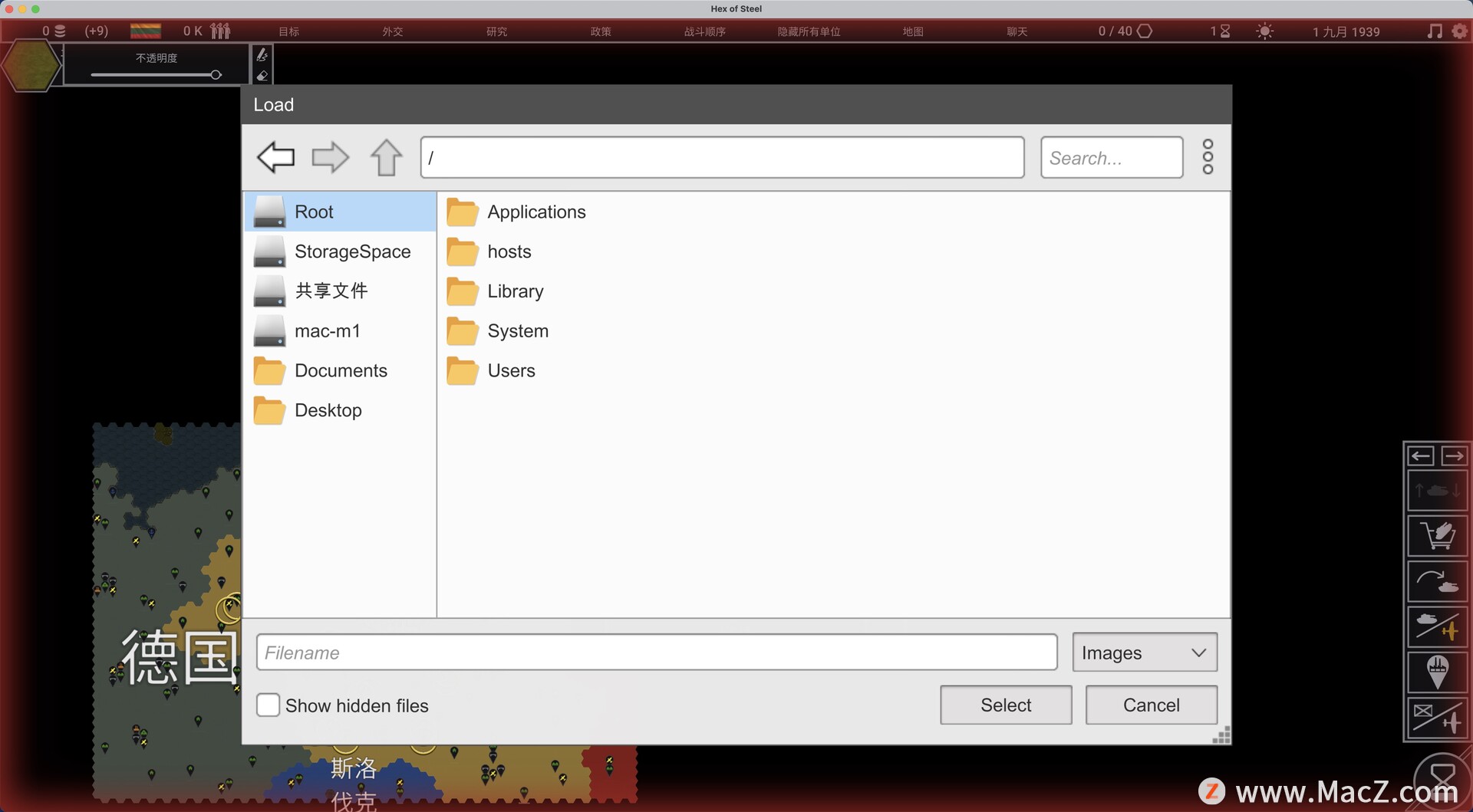Open the unit purchase cart icon

pyautogui.click(x=1438, y=536)
